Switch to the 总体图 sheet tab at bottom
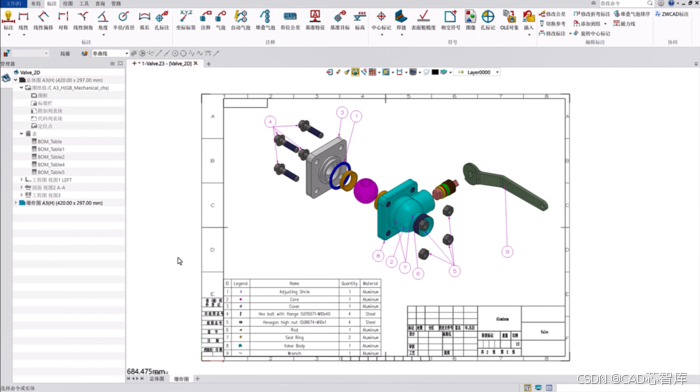Viewport: 700px width, 392px height. tap(157, 379)
